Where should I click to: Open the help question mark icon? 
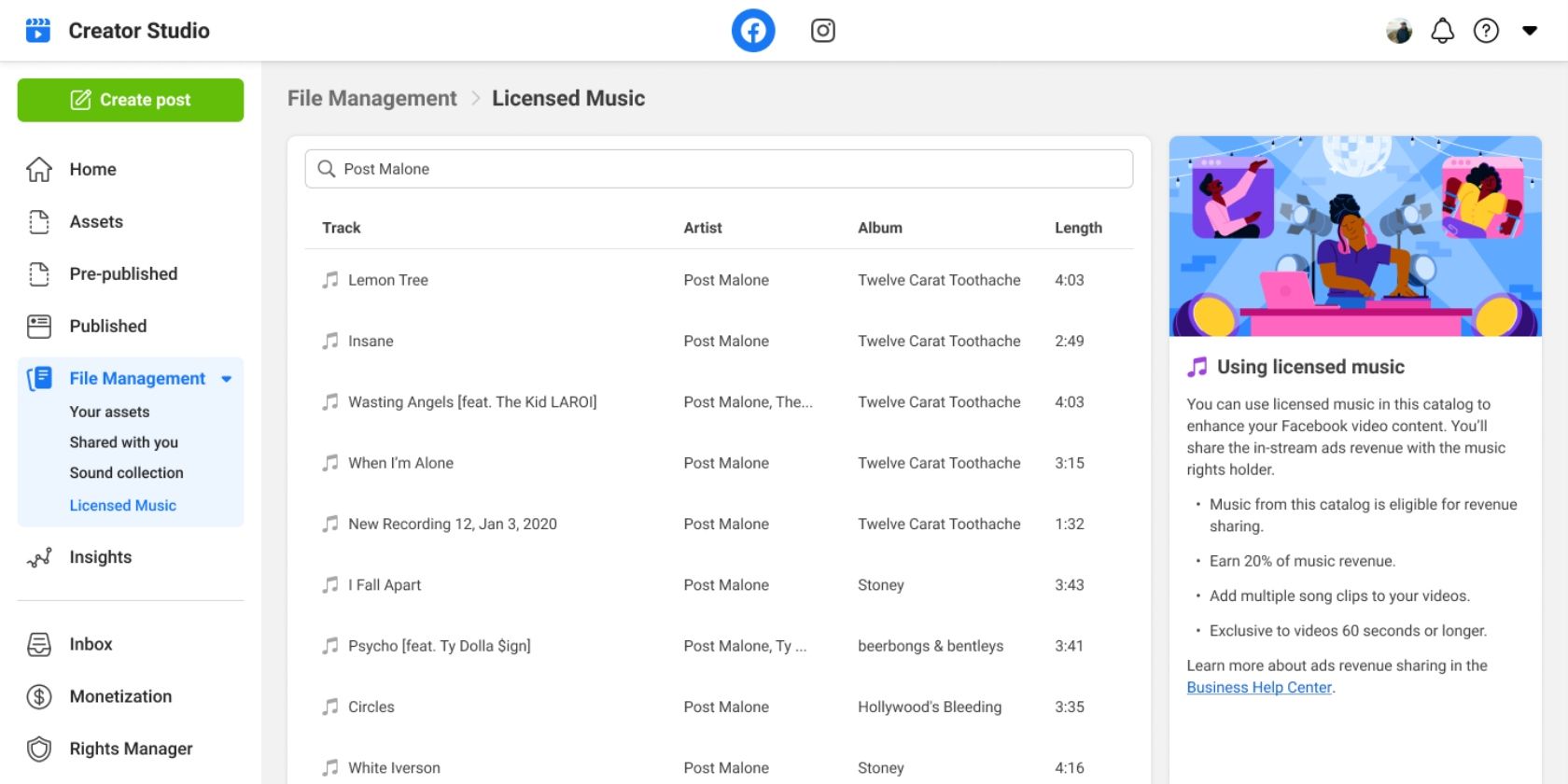1485,31
